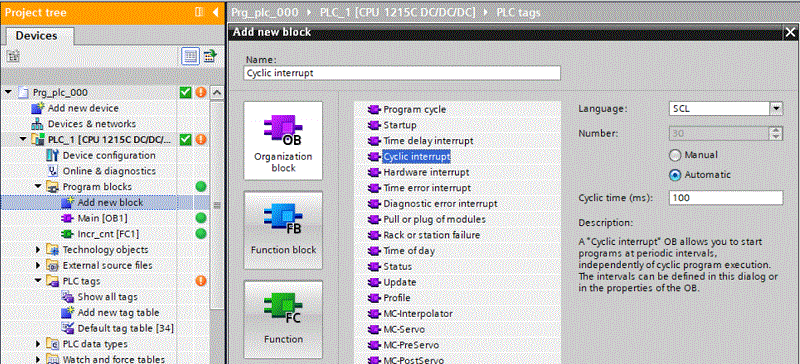Select the Manual numbering radio button

pos(674,155)
